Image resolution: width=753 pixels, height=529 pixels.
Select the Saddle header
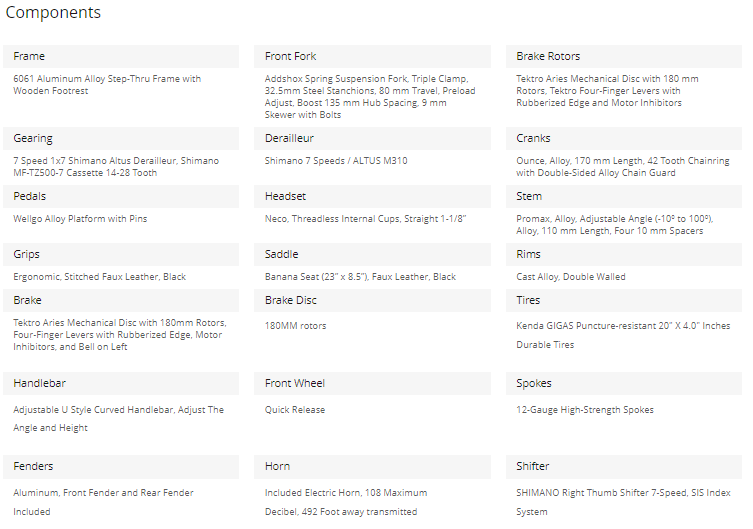click(x=372, y=254)
